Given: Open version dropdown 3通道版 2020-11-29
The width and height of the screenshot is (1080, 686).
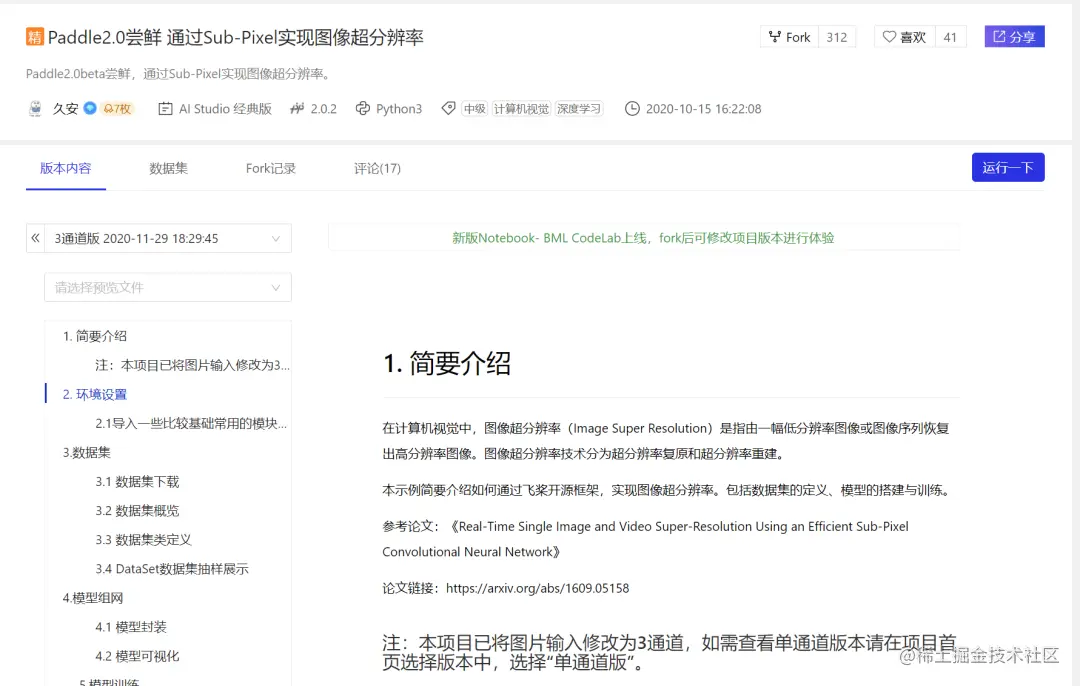Looking at the screenshot, I should point(167,238).
